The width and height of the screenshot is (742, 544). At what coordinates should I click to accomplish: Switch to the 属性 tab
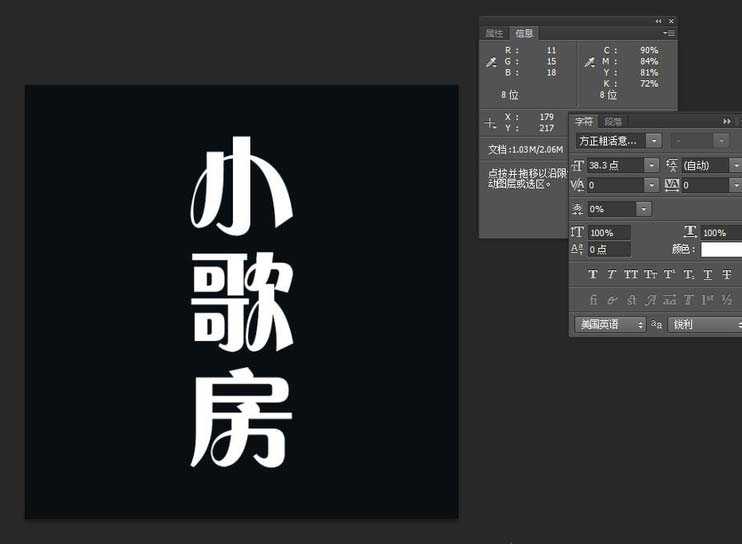(494, 33)
